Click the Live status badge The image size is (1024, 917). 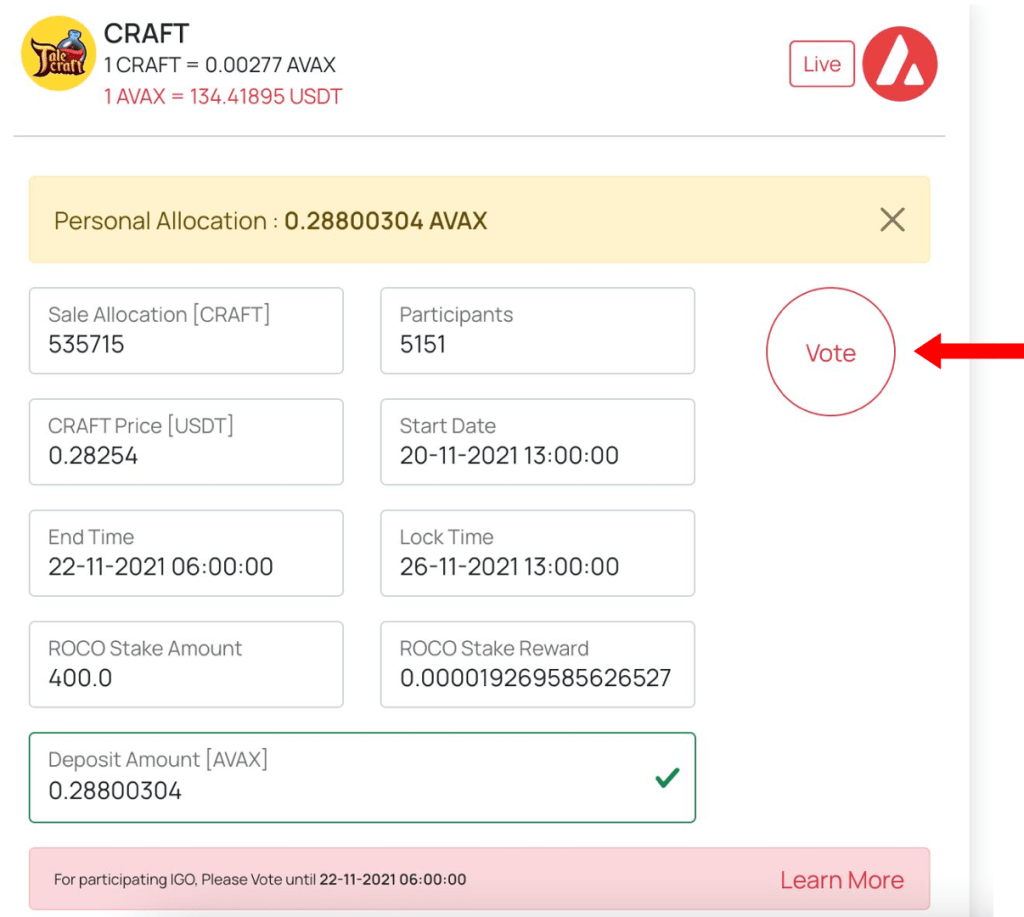(x=821, y=64)
